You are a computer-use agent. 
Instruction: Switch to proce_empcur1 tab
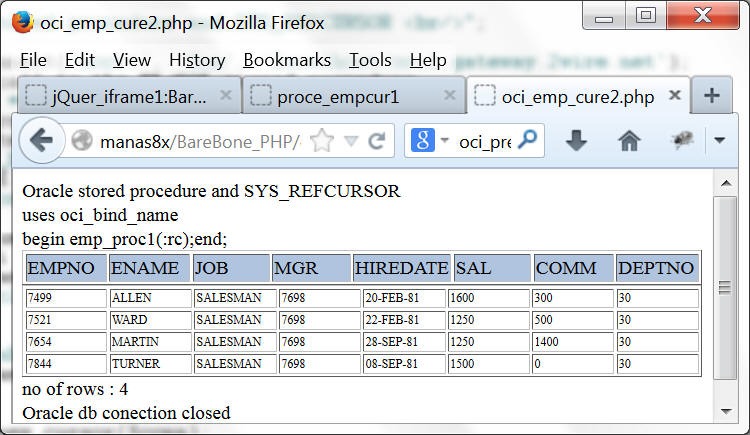tap(354, 95)
